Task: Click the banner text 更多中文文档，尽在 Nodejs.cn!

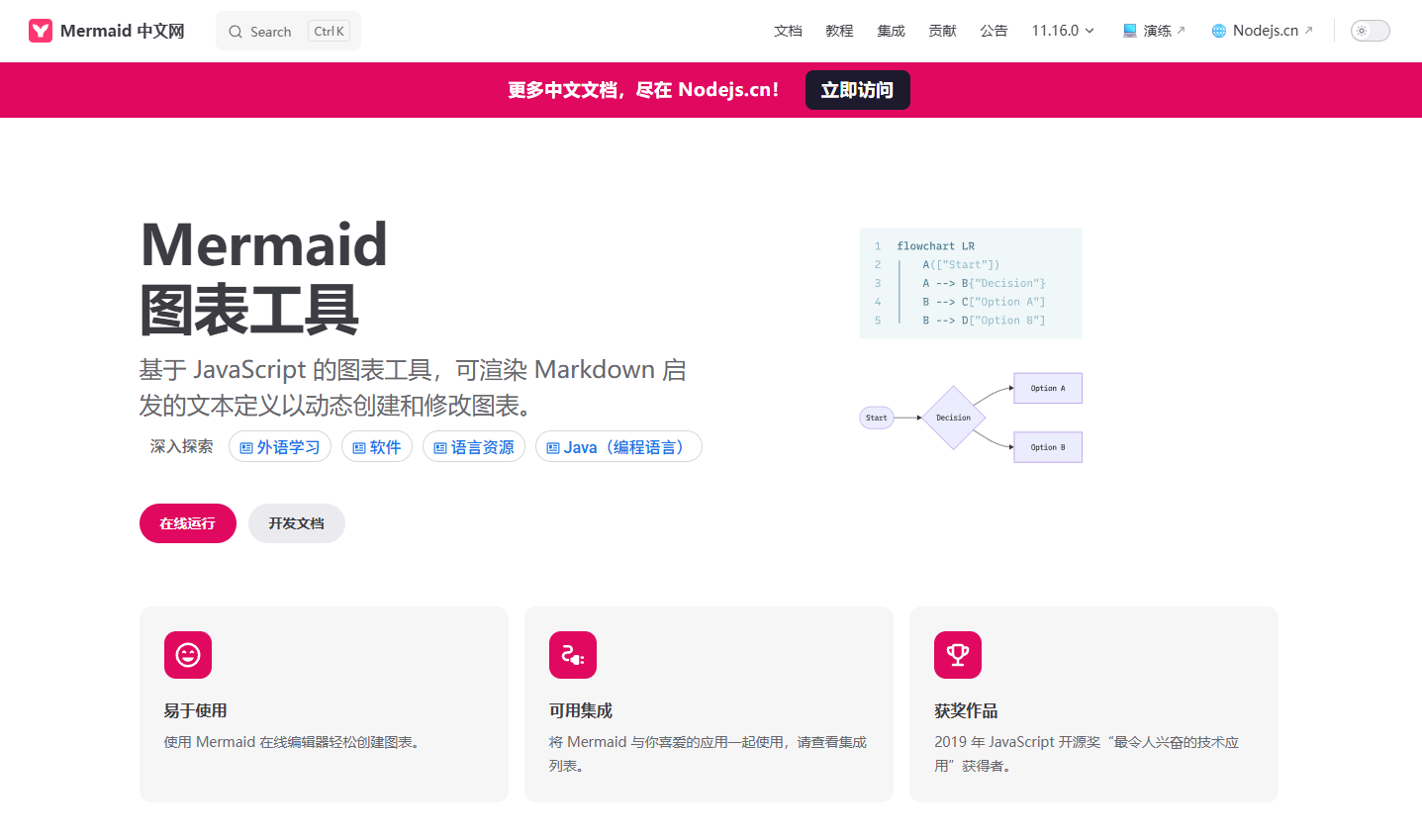Action: 644,90
